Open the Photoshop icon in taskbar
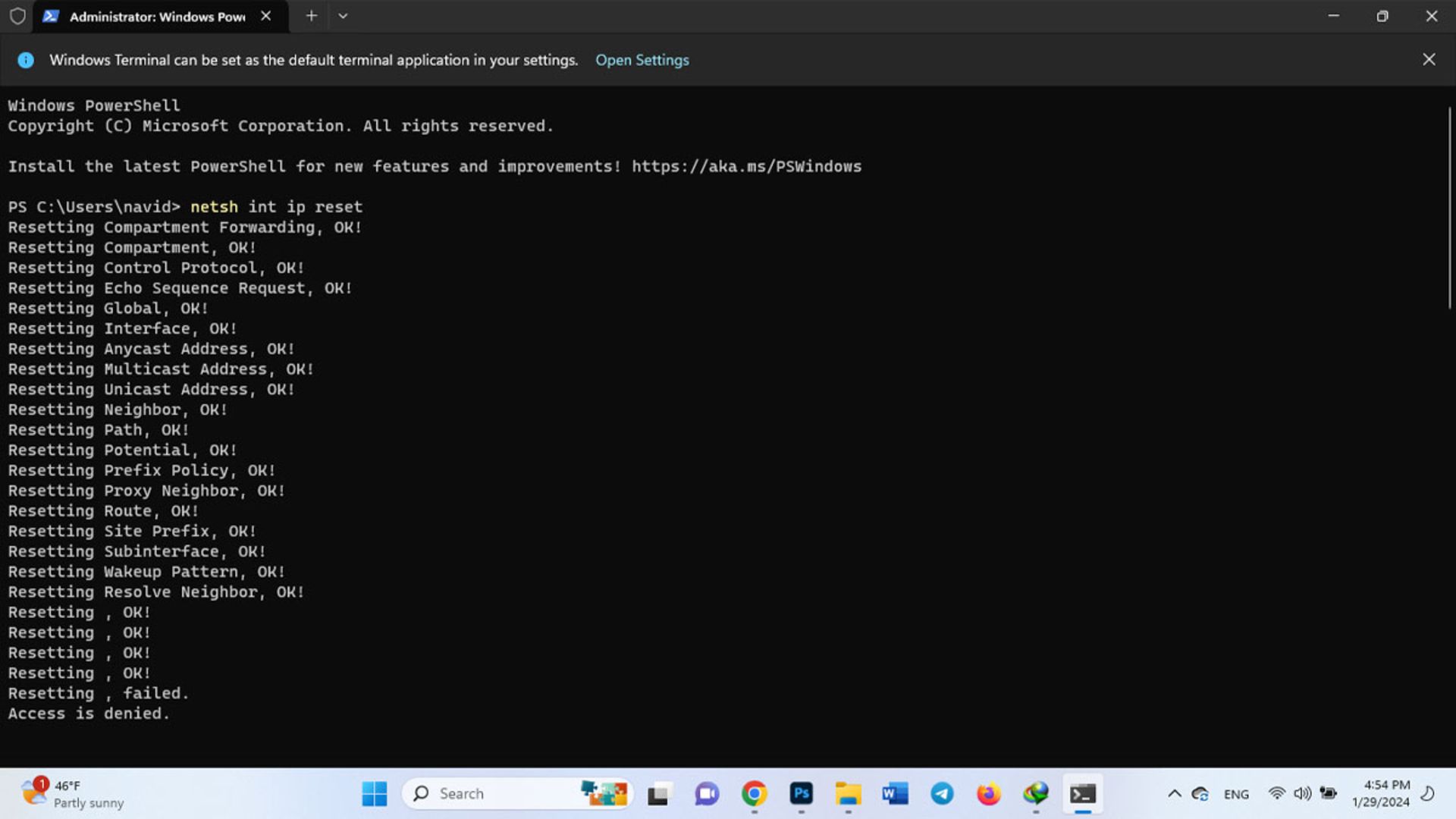Image resolution: width=1456 pixels, height=819 pixels. [x=801, y=793]
